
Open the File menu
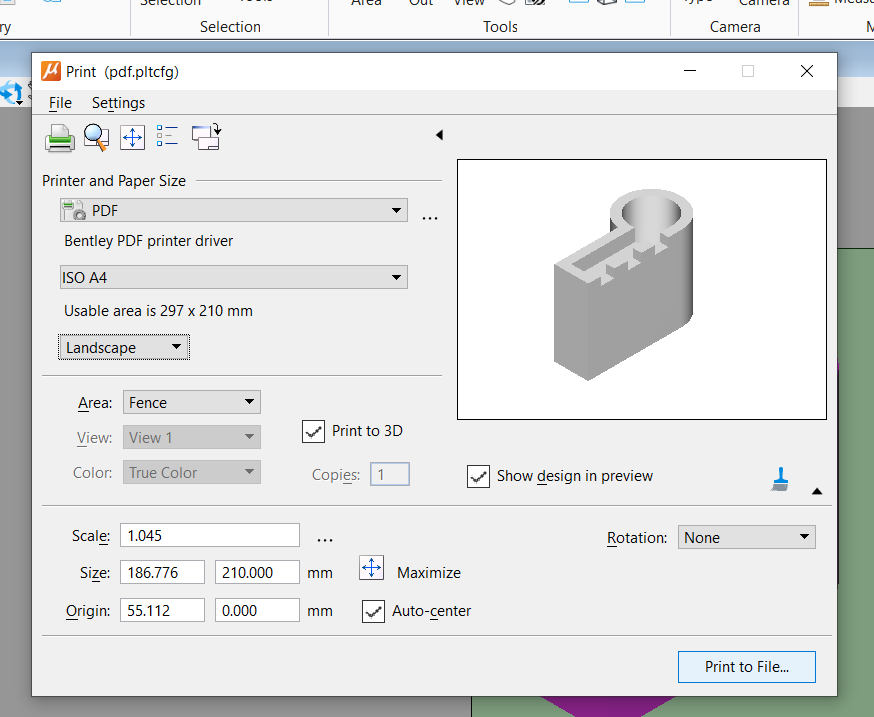60,102
